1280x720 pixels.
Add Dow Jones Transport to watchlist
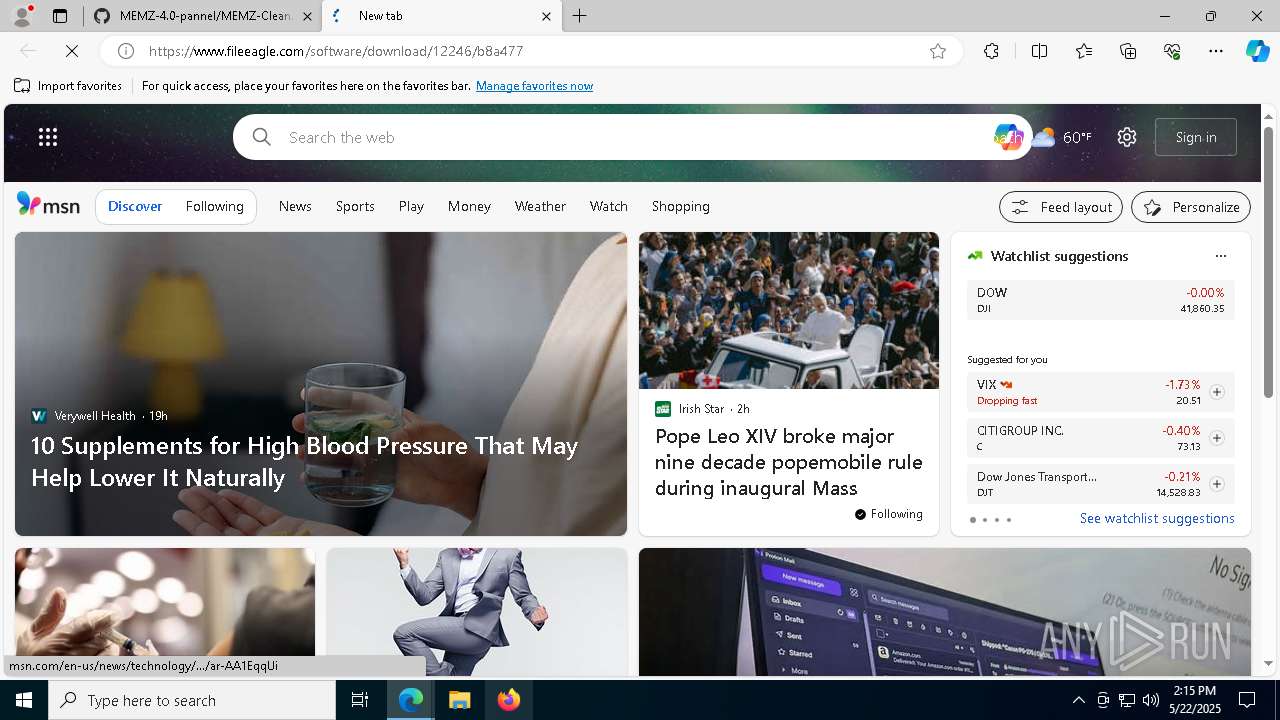(1216, 484)
